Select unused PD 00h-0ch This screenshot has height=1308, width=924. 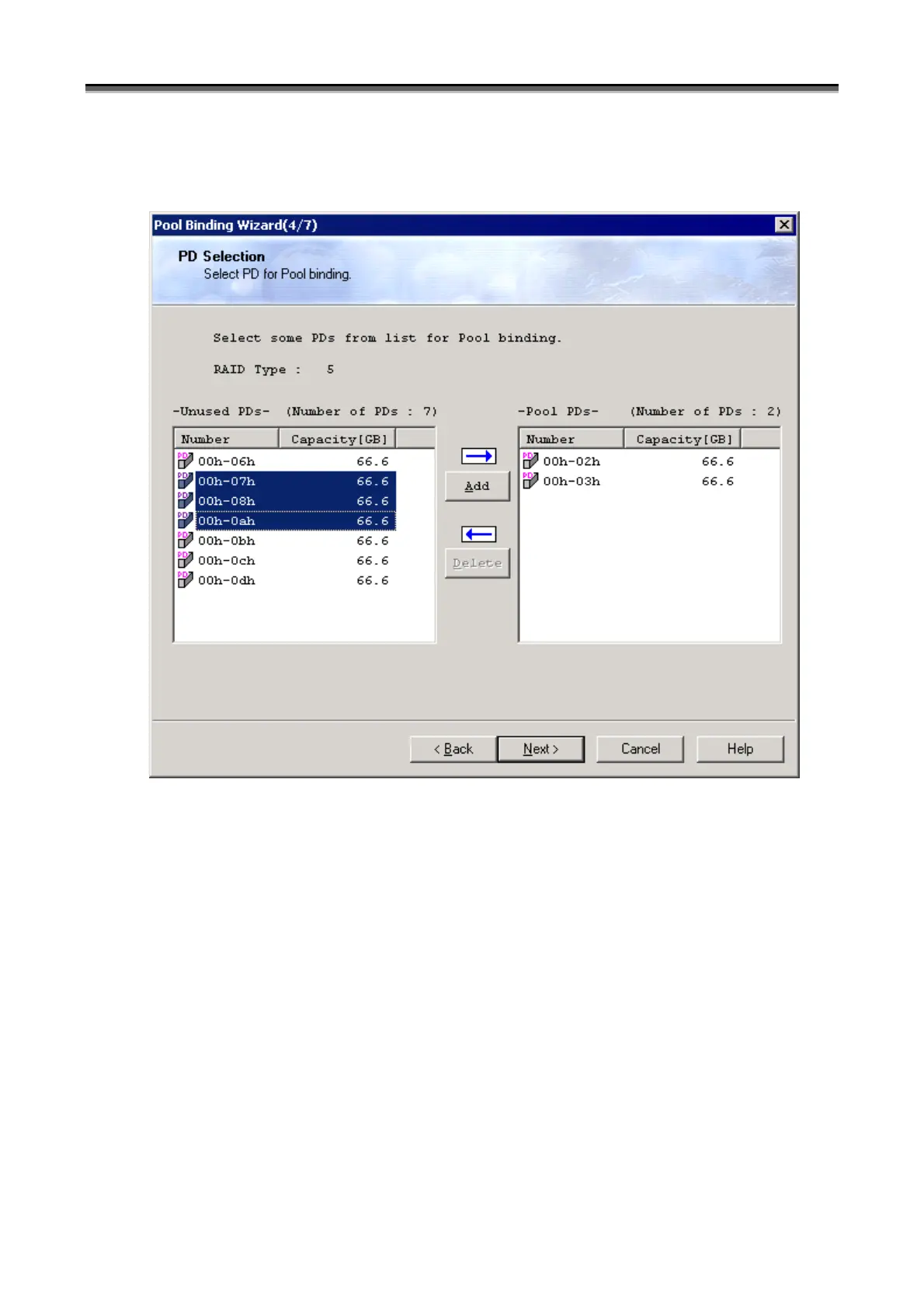point(287,560)
